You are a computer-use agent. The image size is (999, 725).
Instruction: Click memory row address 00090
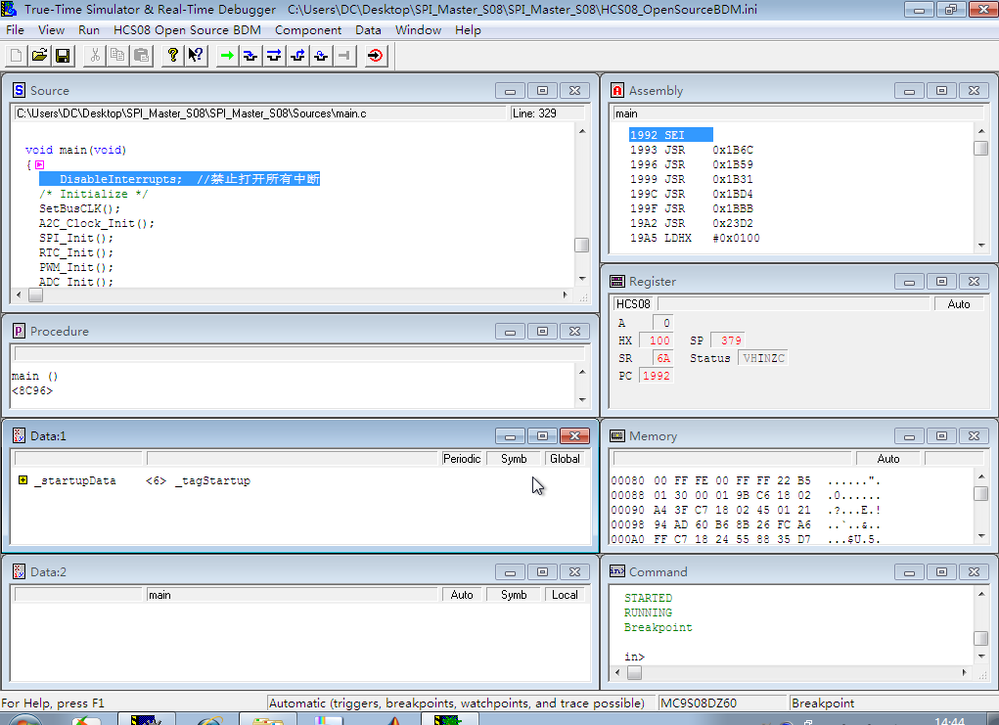628,510
